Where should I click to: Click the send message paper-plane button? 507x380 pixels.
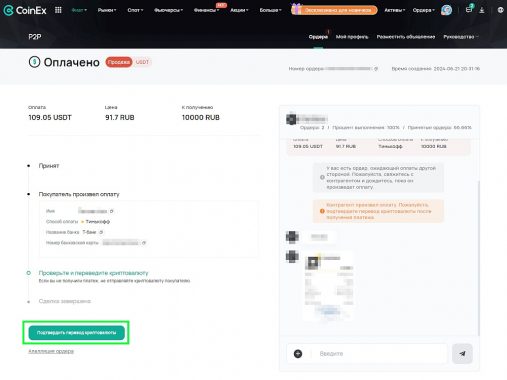(462, 353)
